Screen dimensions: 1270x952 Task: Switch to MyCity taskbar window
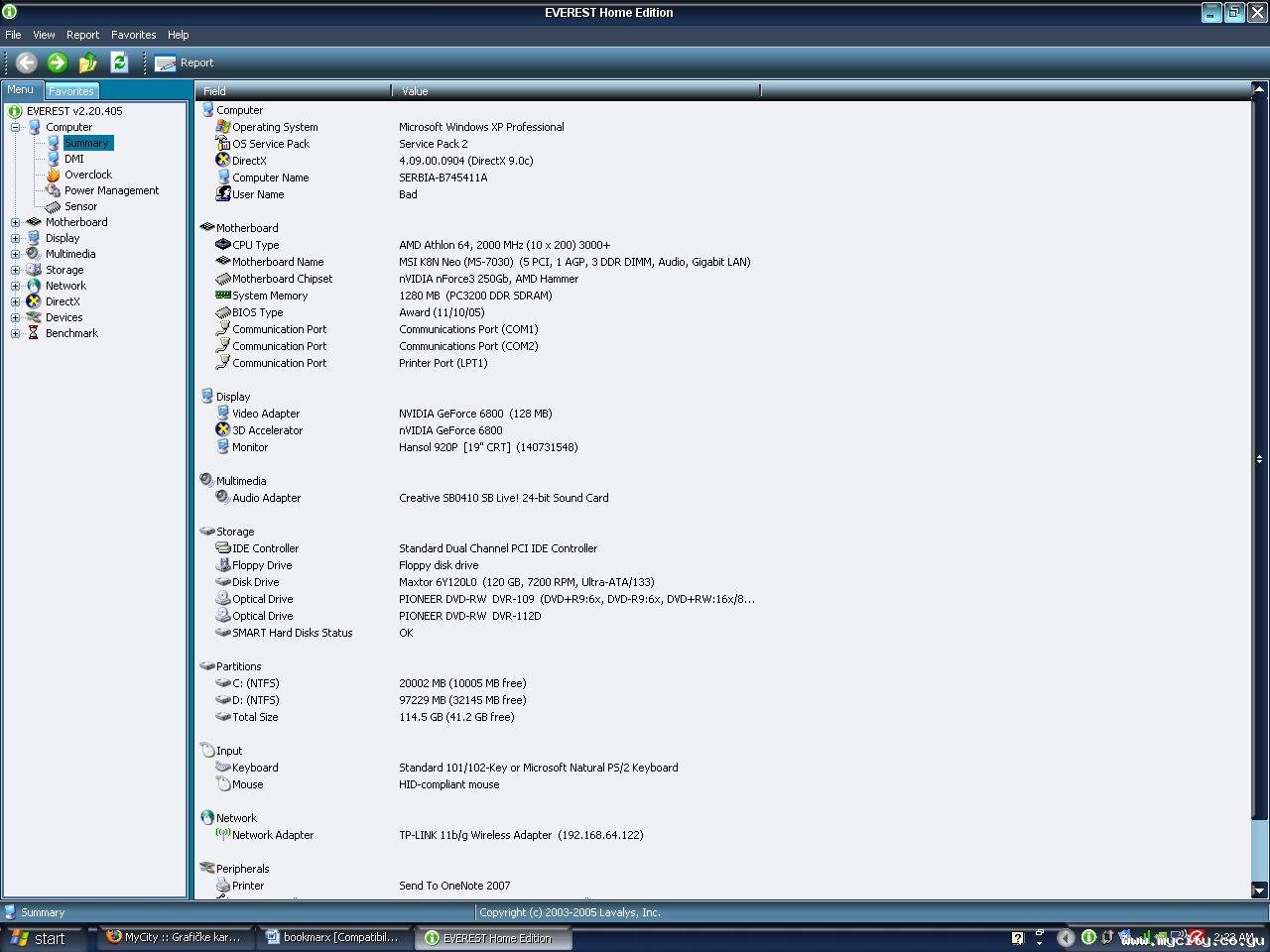point(175,937)
